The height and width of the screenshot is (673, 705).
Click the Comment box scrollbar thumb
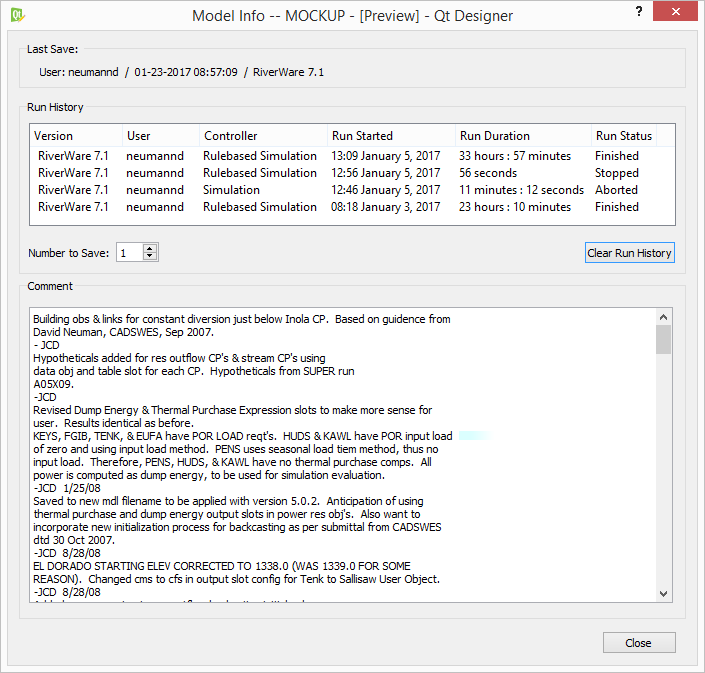tap(663, 339)
